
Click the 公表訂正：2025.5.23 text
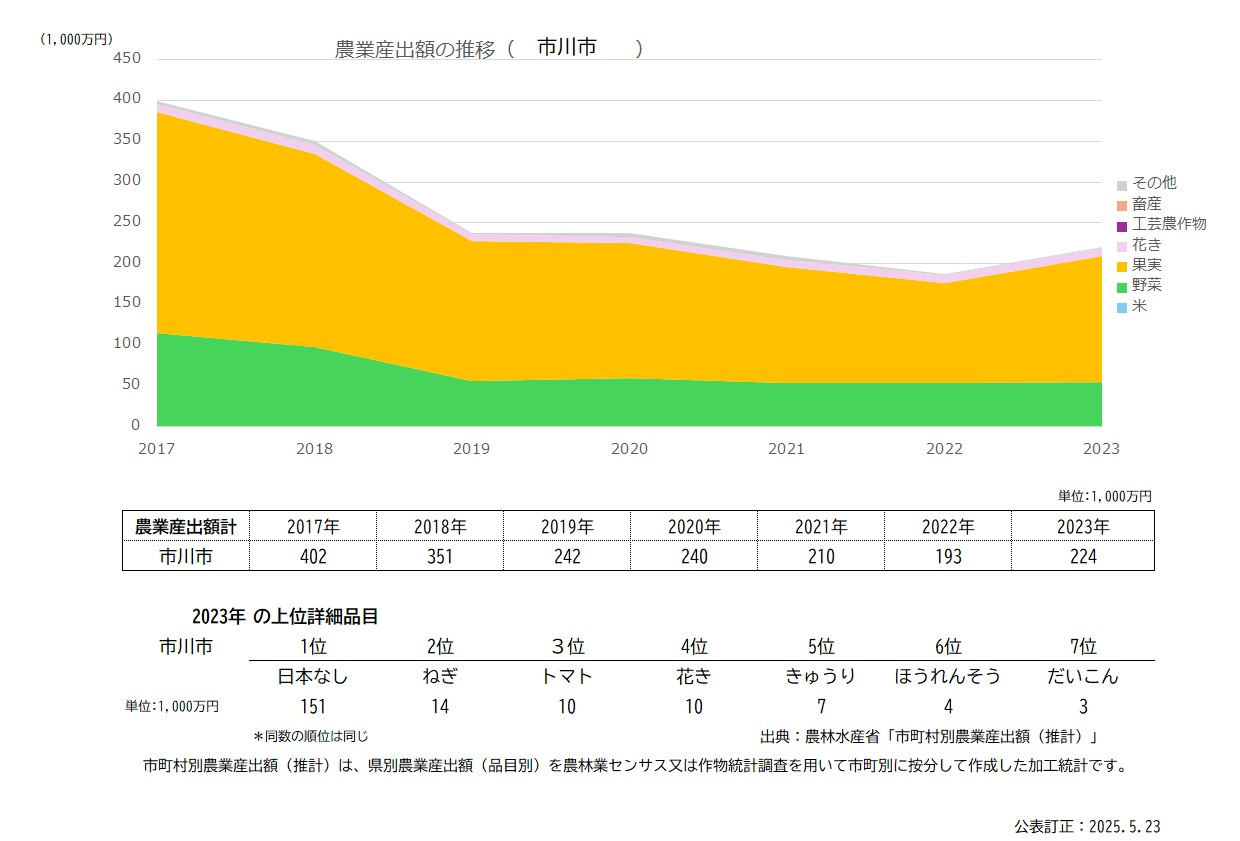[1088, 824]
